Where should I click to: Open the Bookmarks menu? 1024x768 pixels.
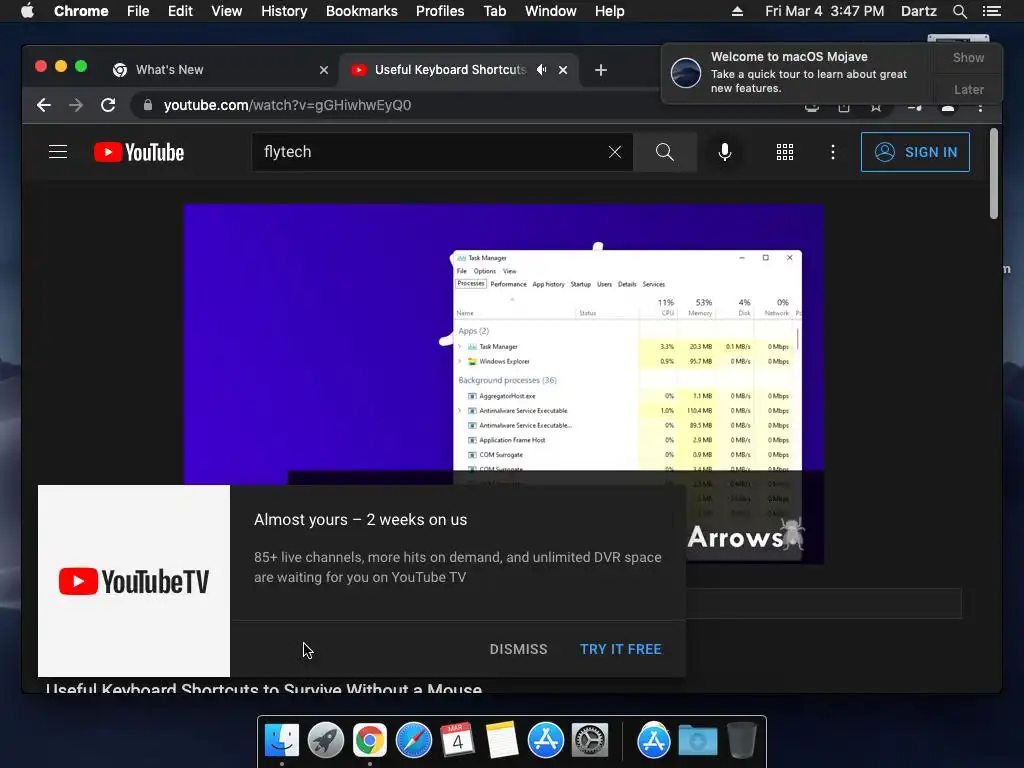(362, 11)
